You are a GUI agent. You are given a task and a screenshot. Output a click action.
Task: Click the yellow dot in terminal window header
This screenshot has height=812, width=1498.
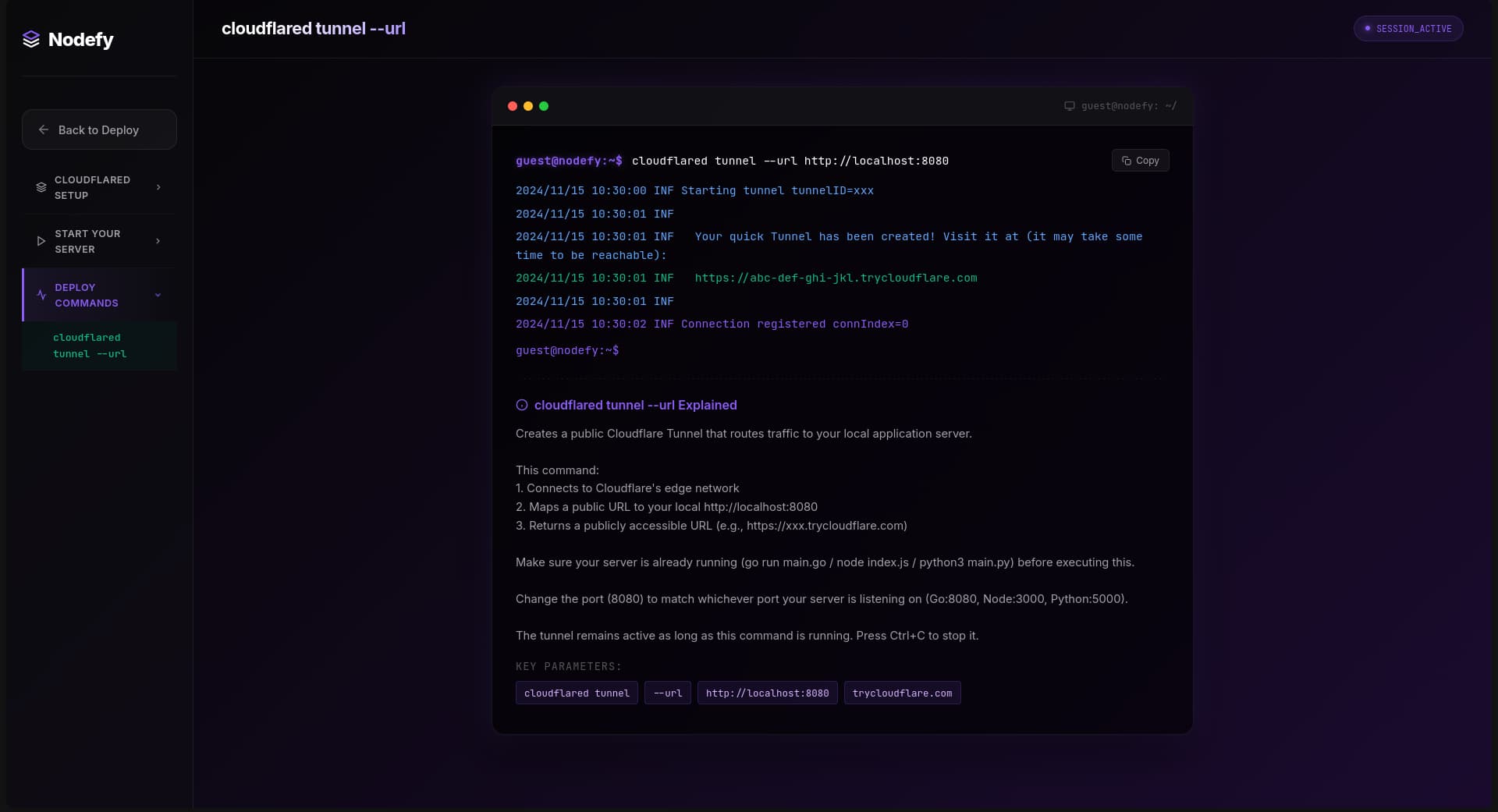(x=528, y=106)
